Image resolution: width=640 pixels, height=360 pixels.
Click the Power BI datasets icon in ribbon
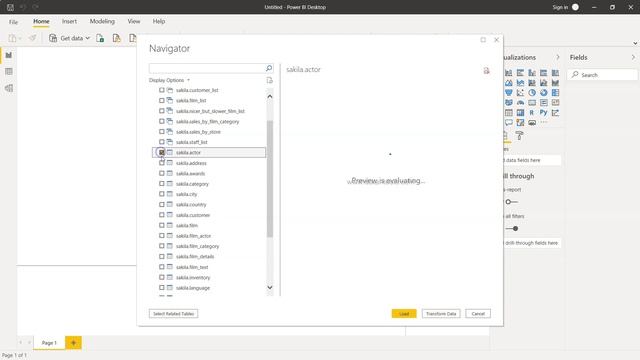[x=117, y=38]
